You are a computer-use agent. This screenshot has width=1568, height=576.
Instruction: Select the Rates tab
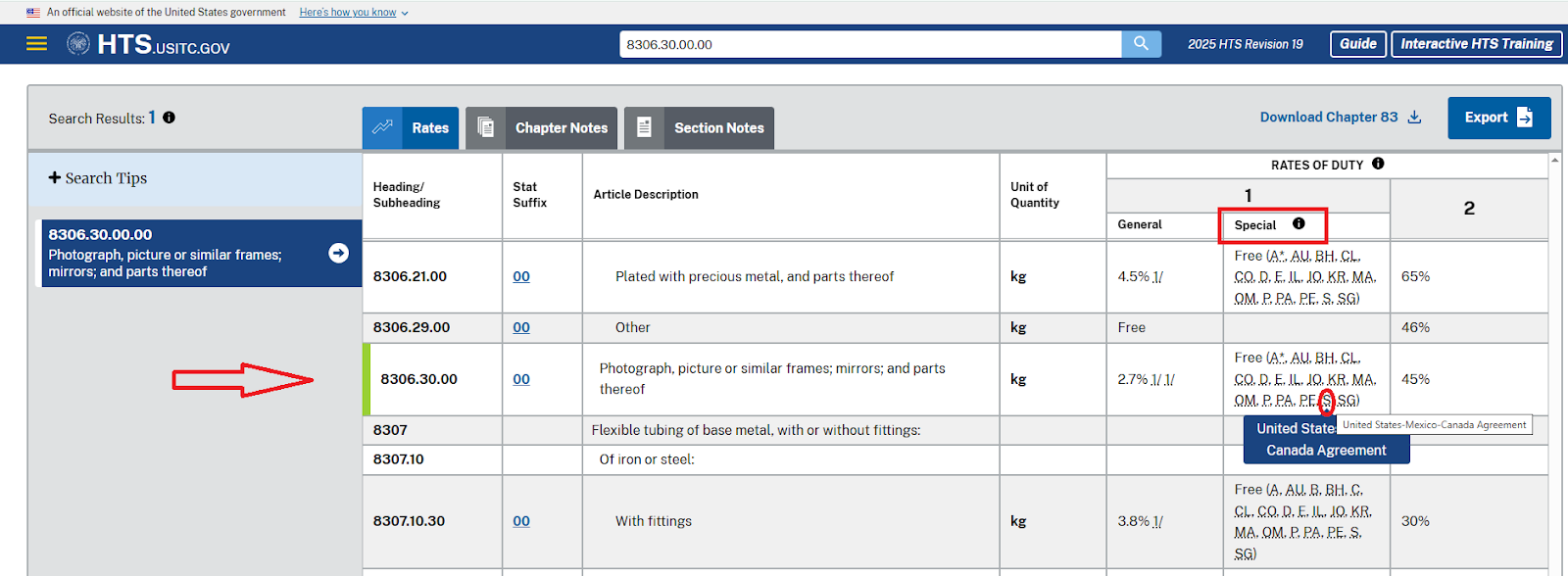click(x=411, y=128)
